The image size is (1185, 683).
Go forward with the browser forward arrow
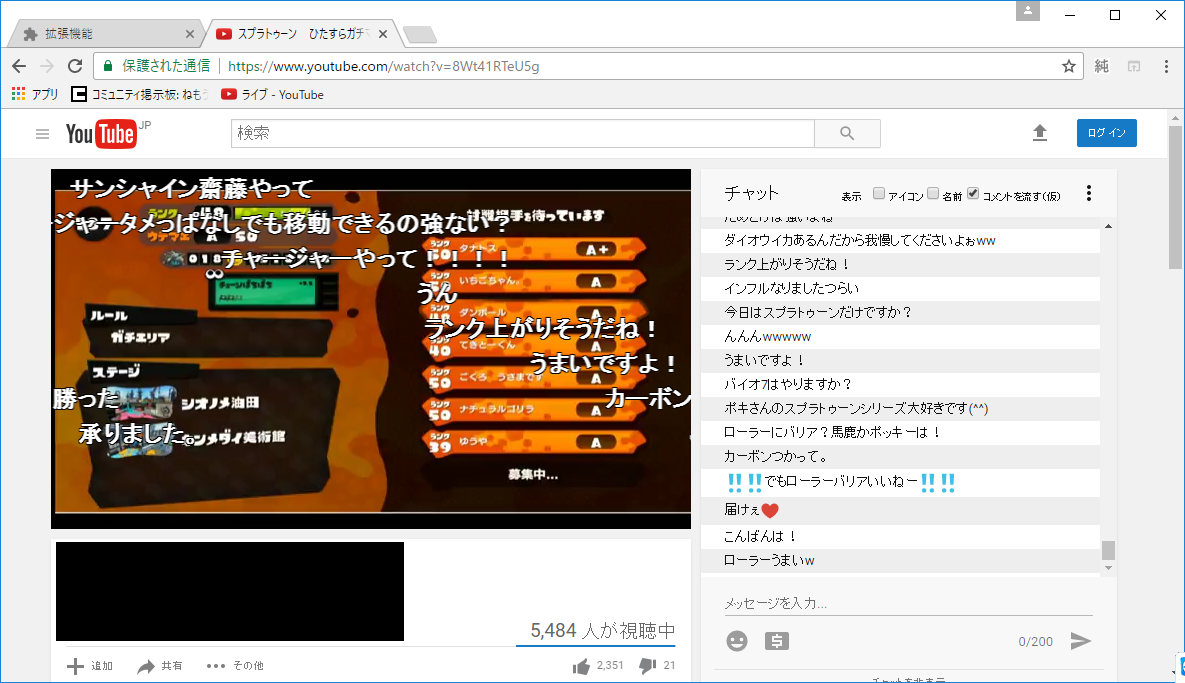click(x=47, y=66)
